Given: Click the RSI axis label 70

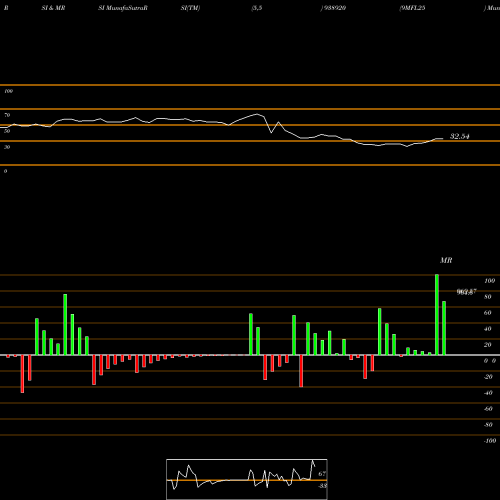Looking at the screenshot, I should coord(7,115).
